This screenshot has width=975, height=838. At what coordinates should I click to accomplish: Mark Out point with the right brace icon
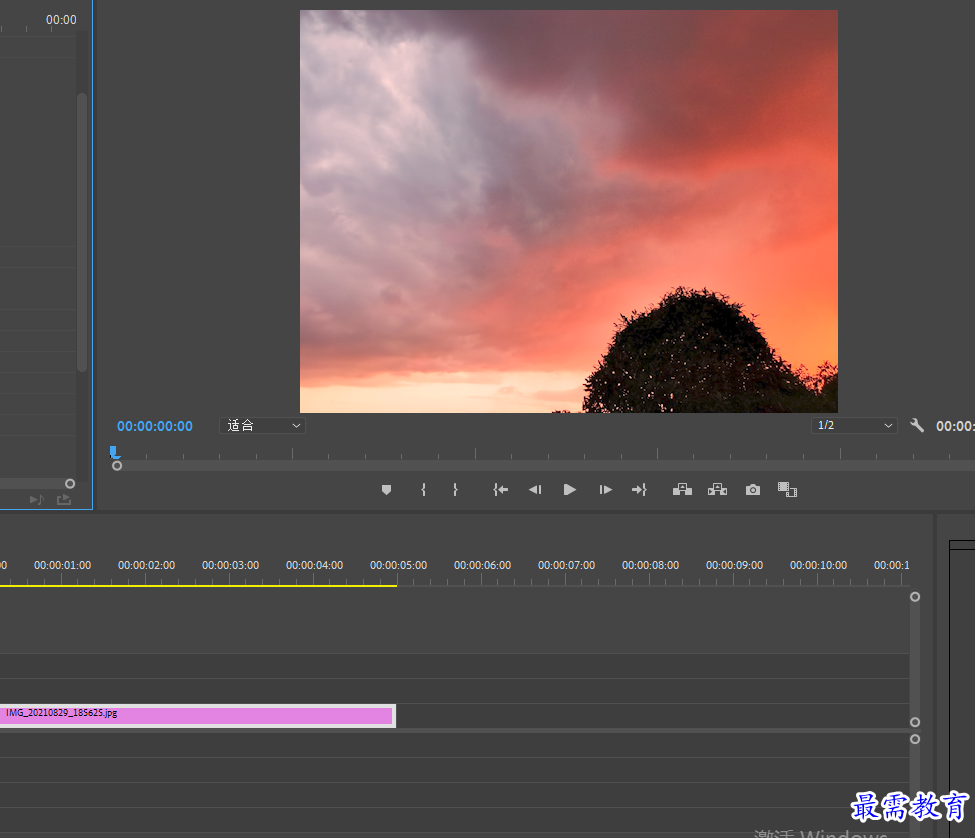point(455,490)
